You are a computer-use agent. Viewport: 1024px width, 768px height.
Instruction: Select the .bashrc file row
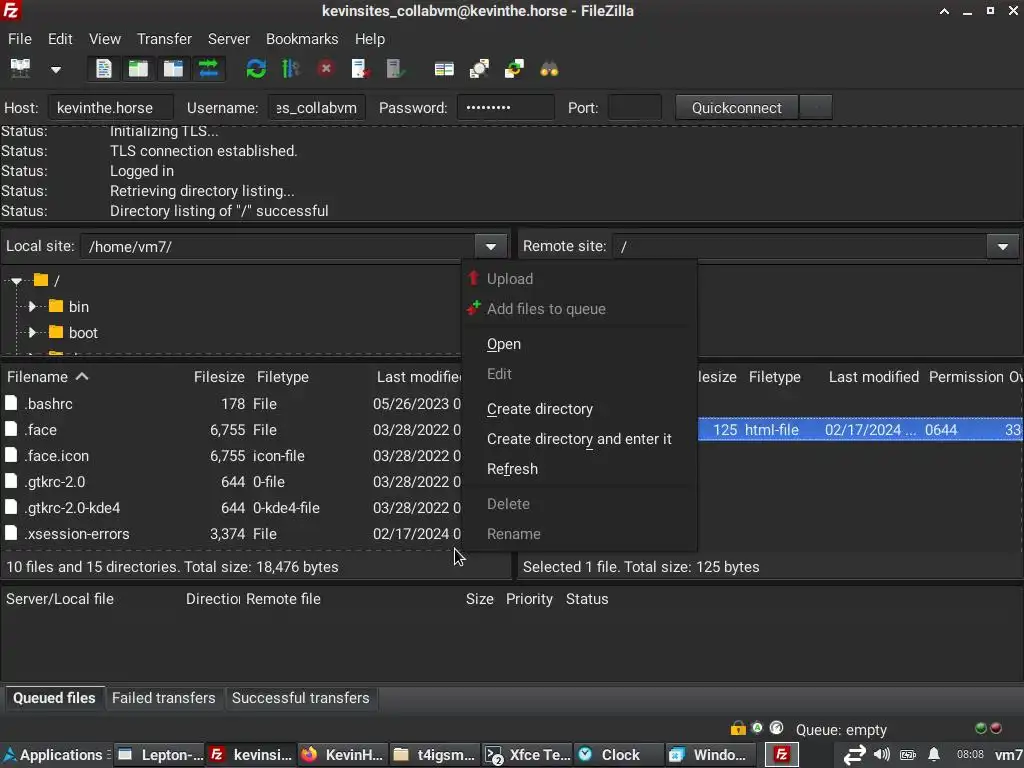click(232, 404)
